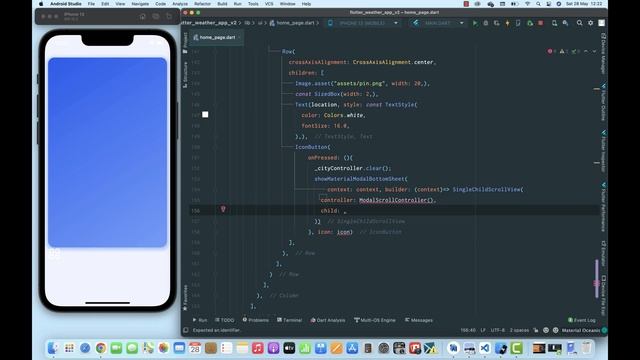Click the blue gradient weather card in simulator
This screenshot has width=640, height=360.
click(107, 152)
